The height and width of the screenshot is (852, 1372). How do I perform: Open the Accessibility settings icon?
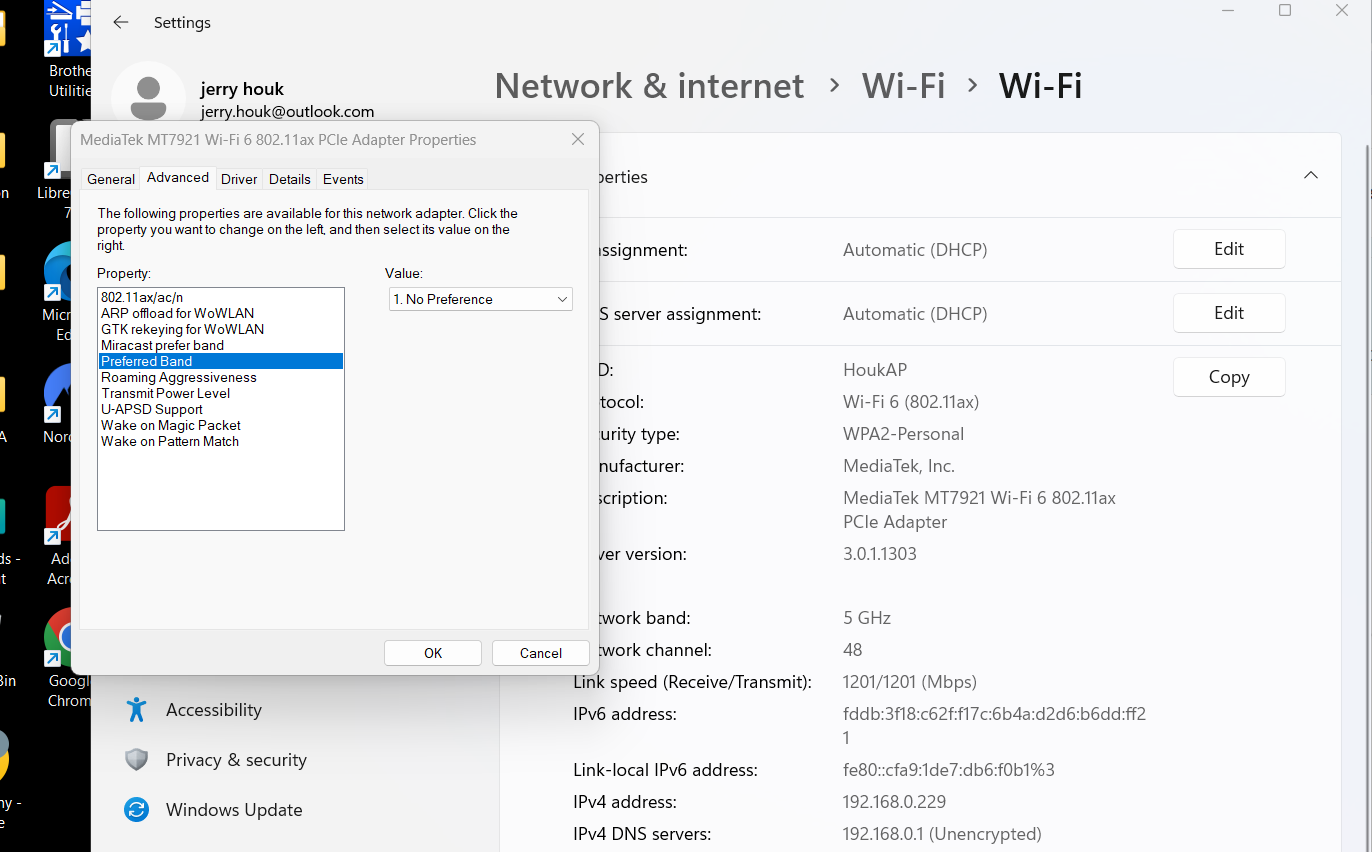137,710
